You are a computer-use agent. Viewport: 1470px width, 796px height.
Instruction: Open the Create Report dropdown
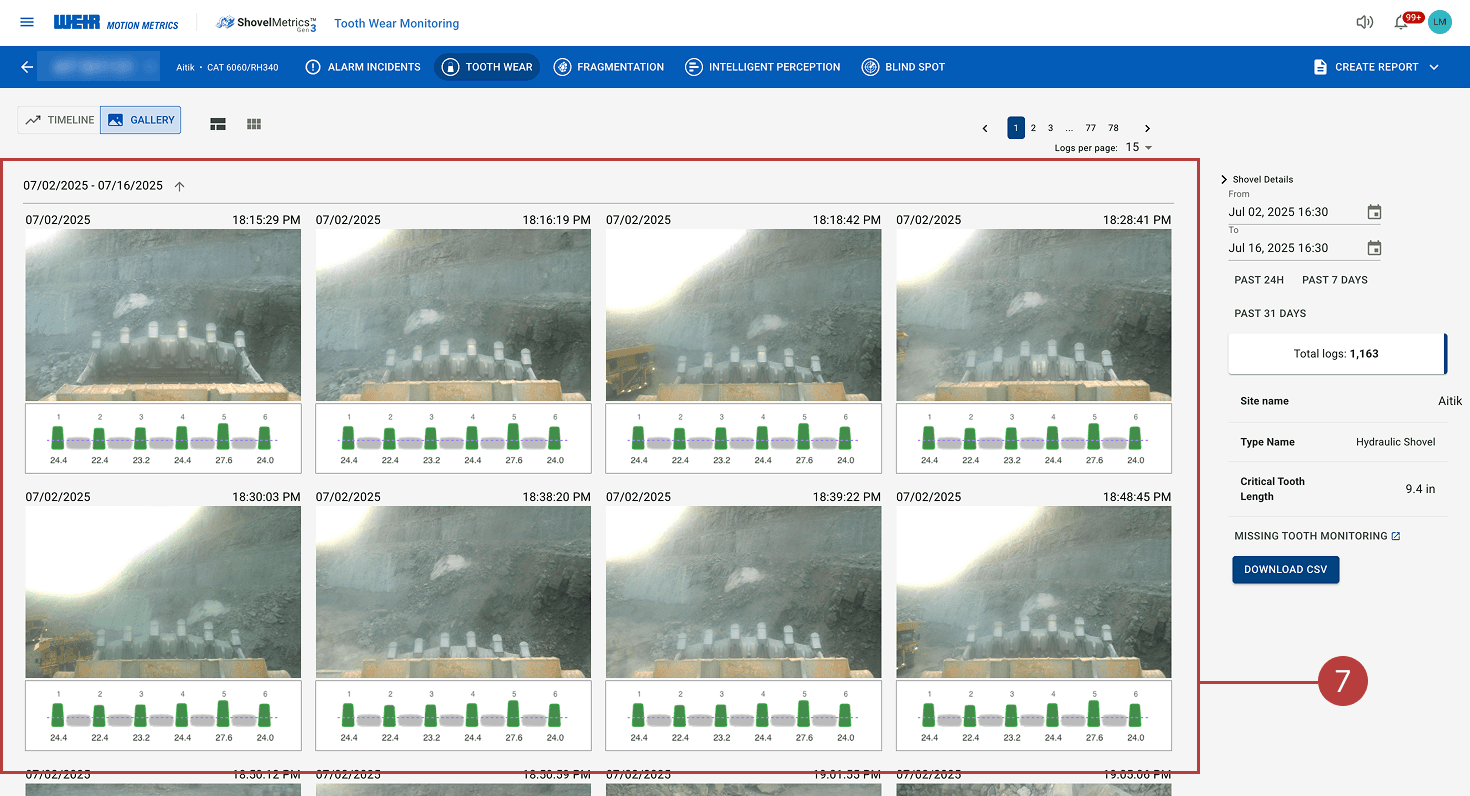tap(1376, 67)
